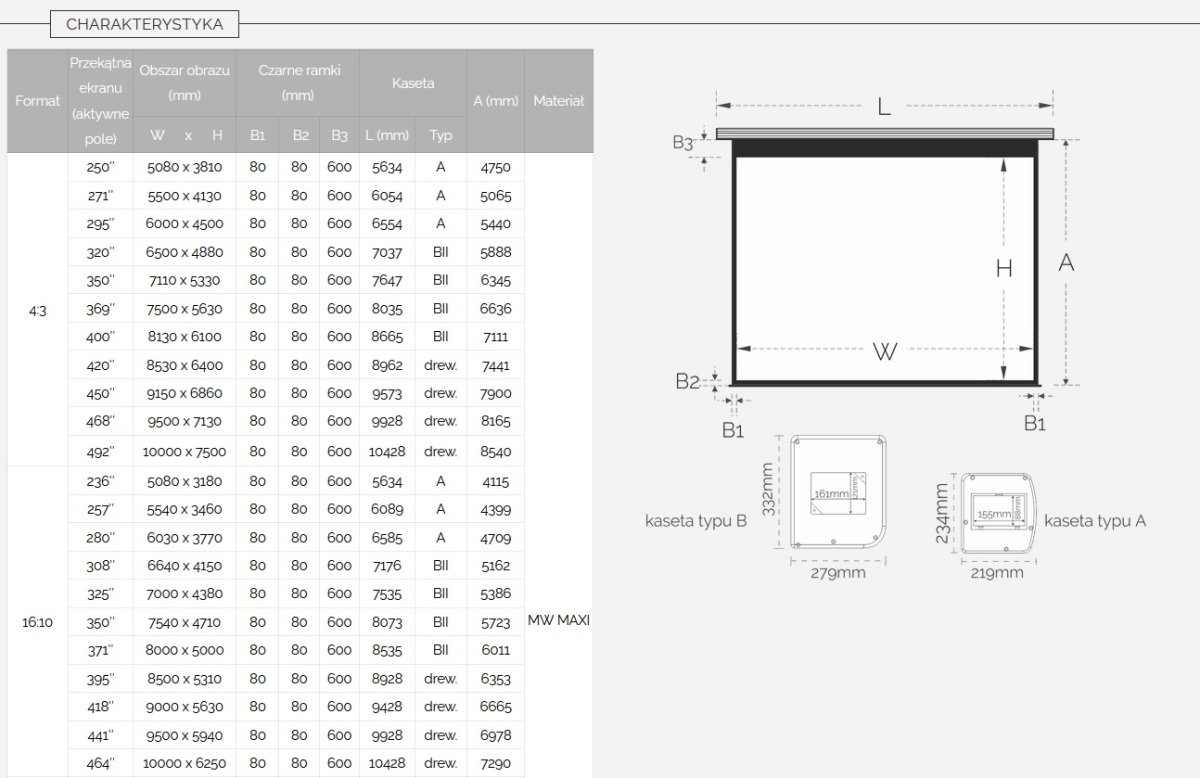Select the 4:3 format row label

(x=37, y=309)
